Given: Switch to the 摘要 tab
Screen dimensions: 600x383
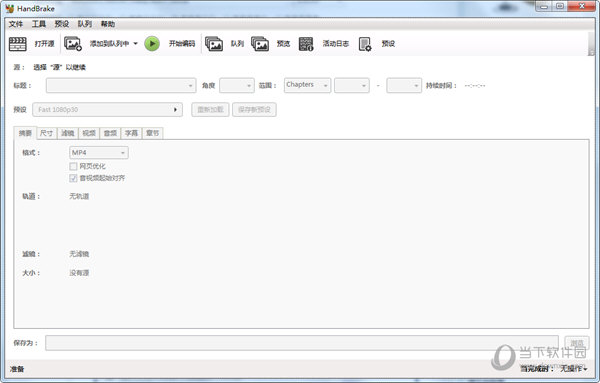Looking at the screenshot, I should 25,133.
